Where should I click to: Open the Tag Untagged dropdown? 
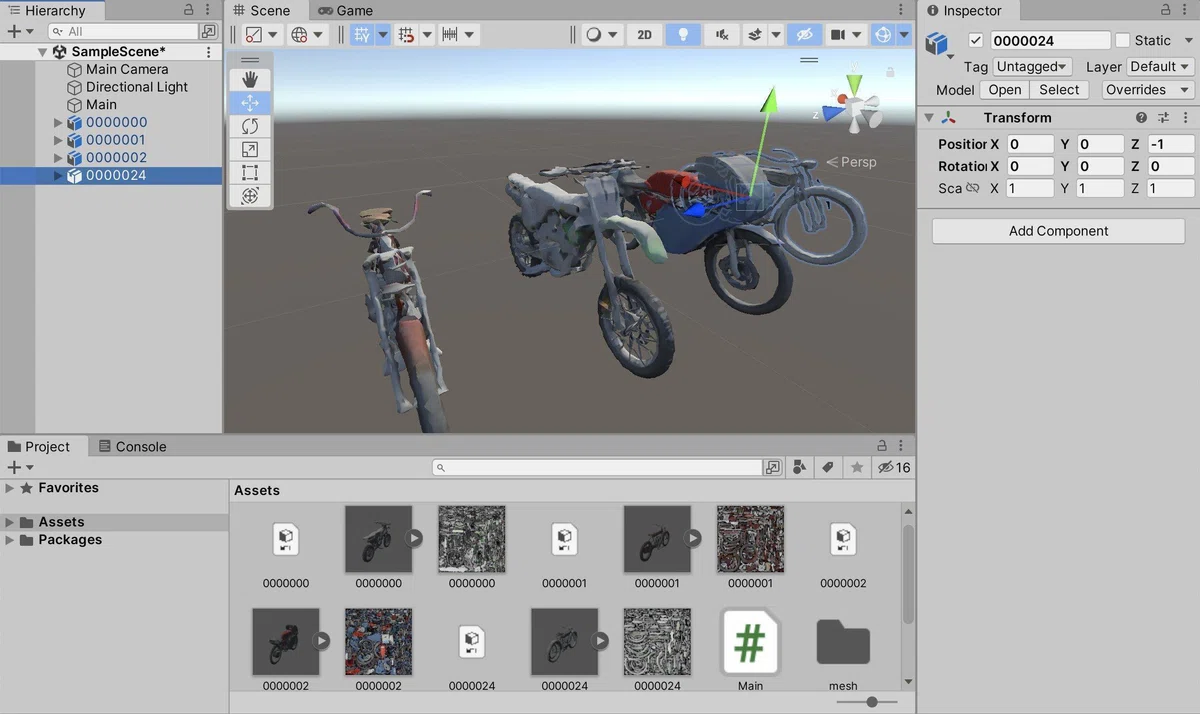[x=1032, y=66]
